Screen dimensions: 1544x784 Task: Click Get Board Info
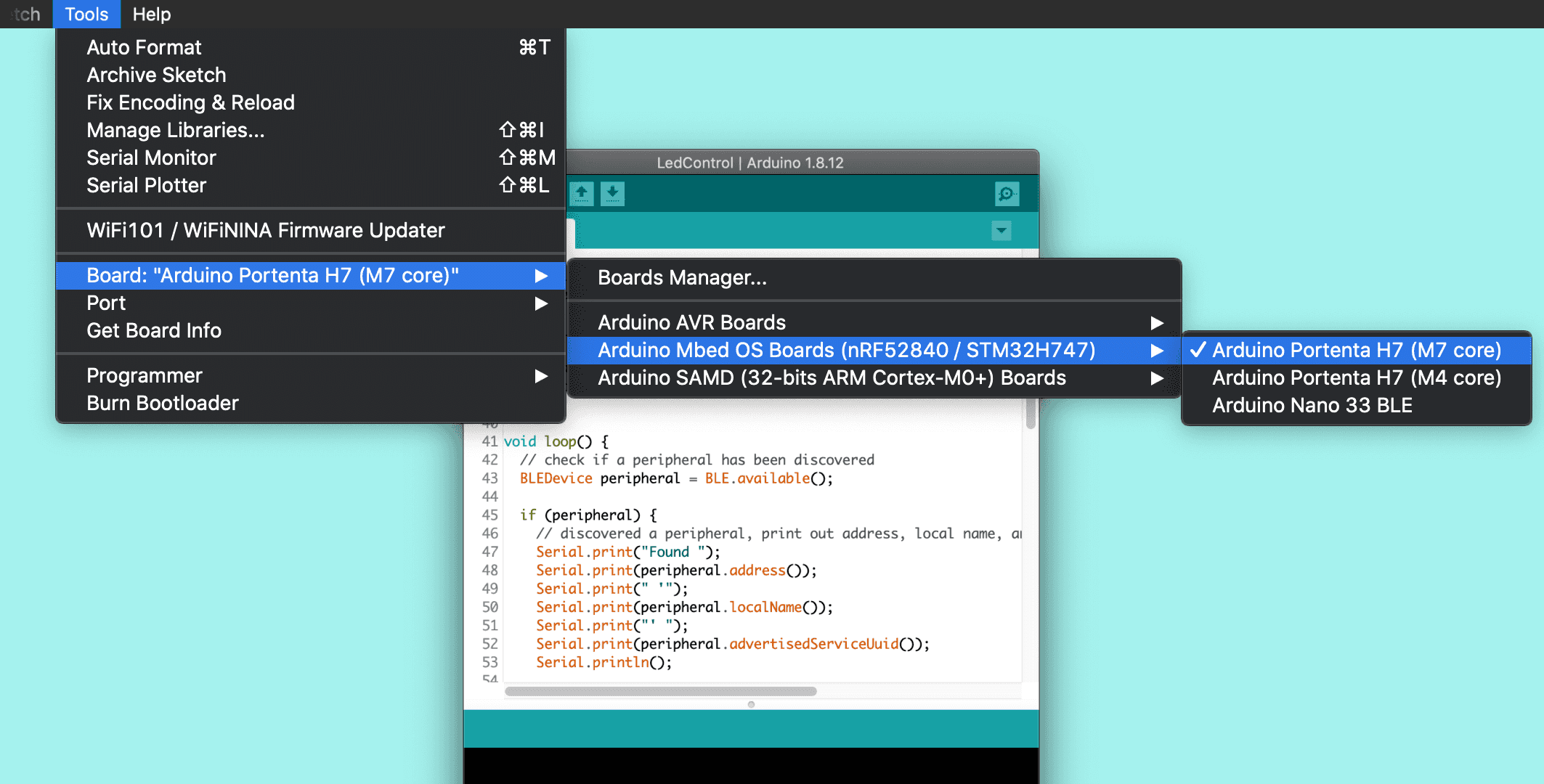(x=154, y=330)
